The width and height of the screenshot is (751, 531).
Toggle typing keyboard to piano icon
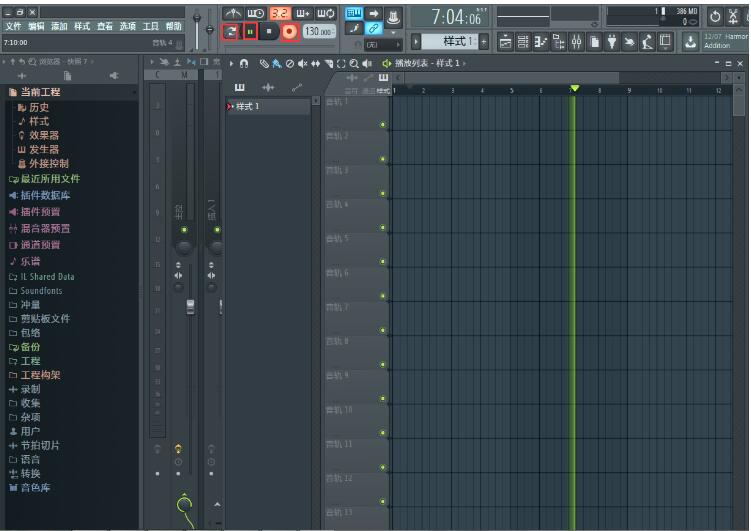coord(354,13)
